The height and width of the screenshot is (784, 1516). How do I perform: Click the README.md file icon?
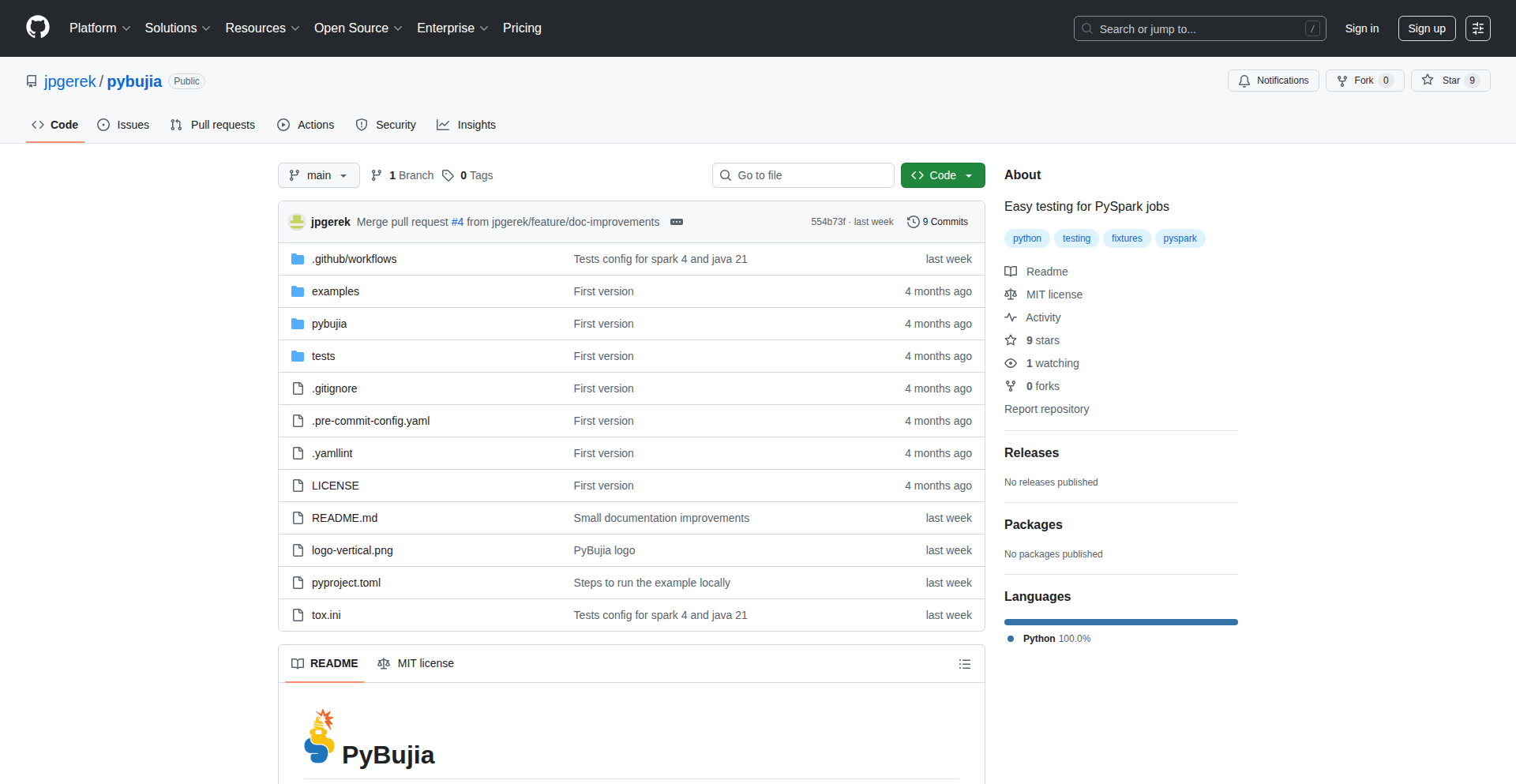(298, 518)
